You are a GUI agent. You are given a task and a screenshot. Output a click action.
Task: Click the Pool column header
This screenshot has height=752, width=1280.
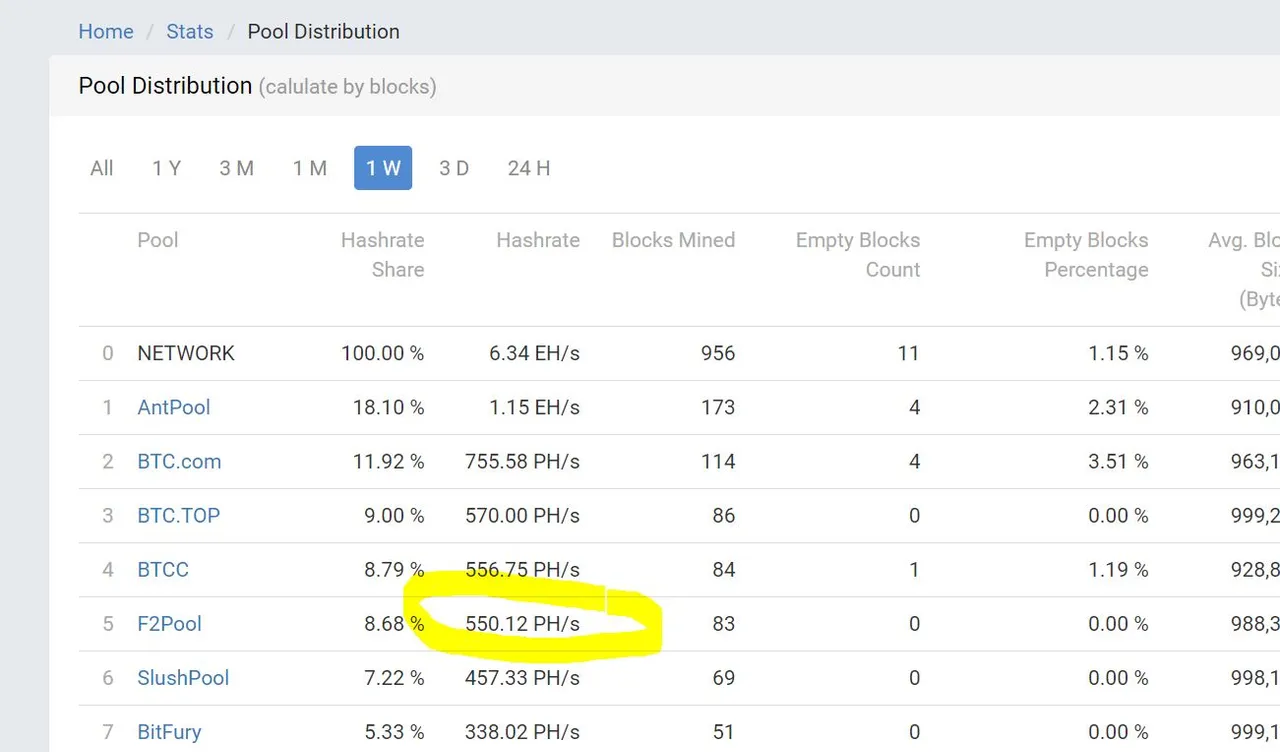158,240
